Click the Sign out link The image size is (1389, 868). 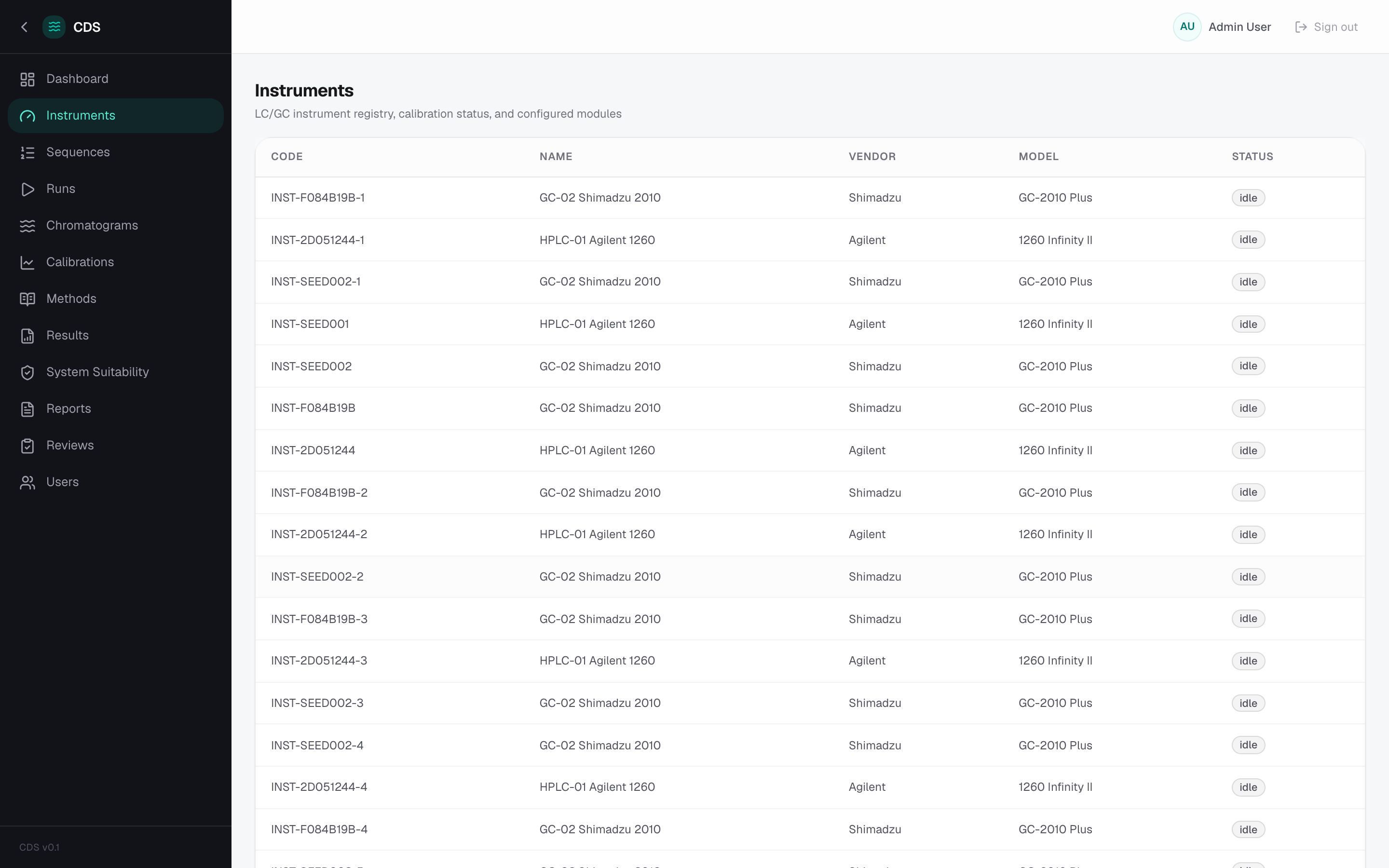click(x=1326, y=27)
